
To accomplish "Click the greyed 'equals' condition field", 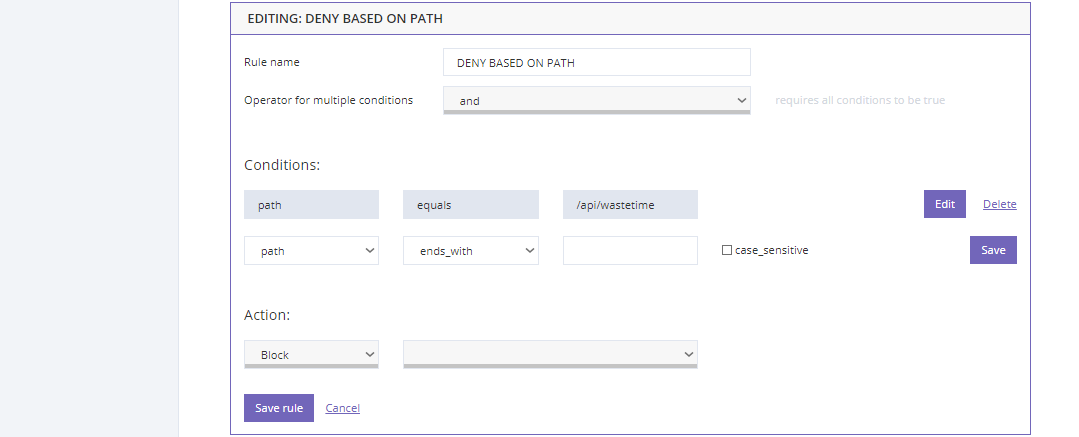I will tap(471, 204).
